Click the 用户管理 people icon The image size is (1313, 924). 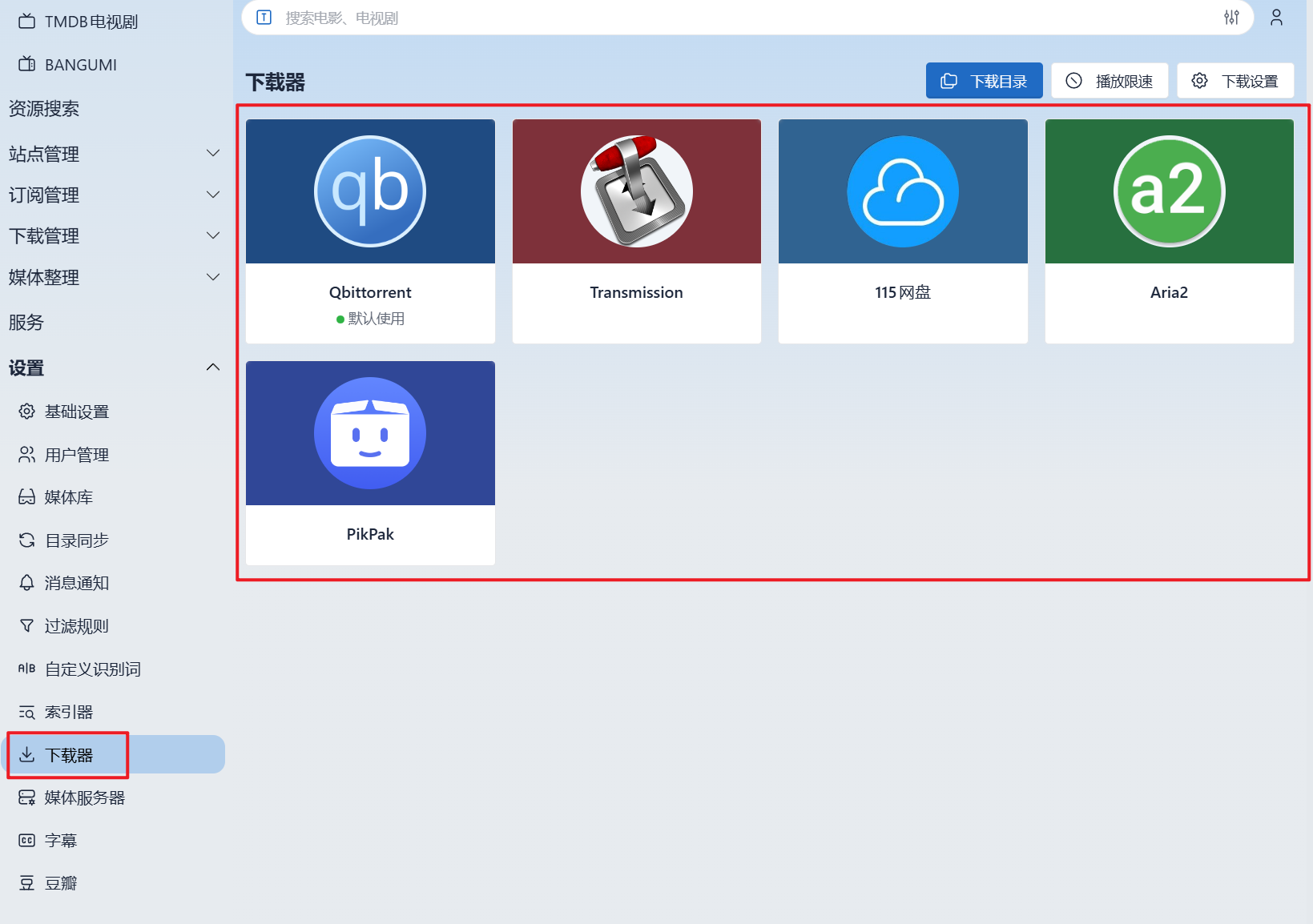(x=26, y=454)
